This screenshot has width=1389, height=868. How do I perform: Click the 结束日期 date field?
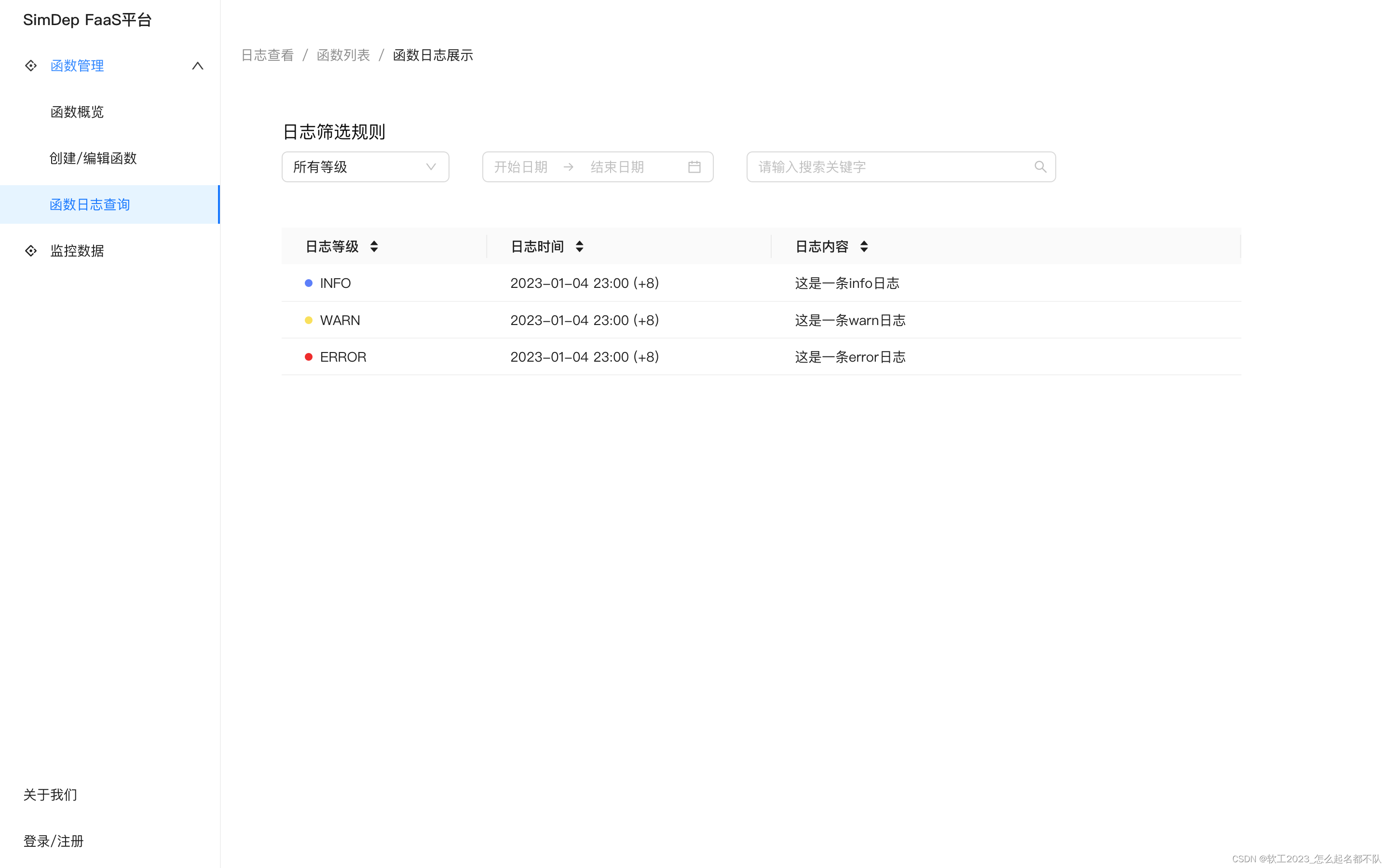pos(618,167)
